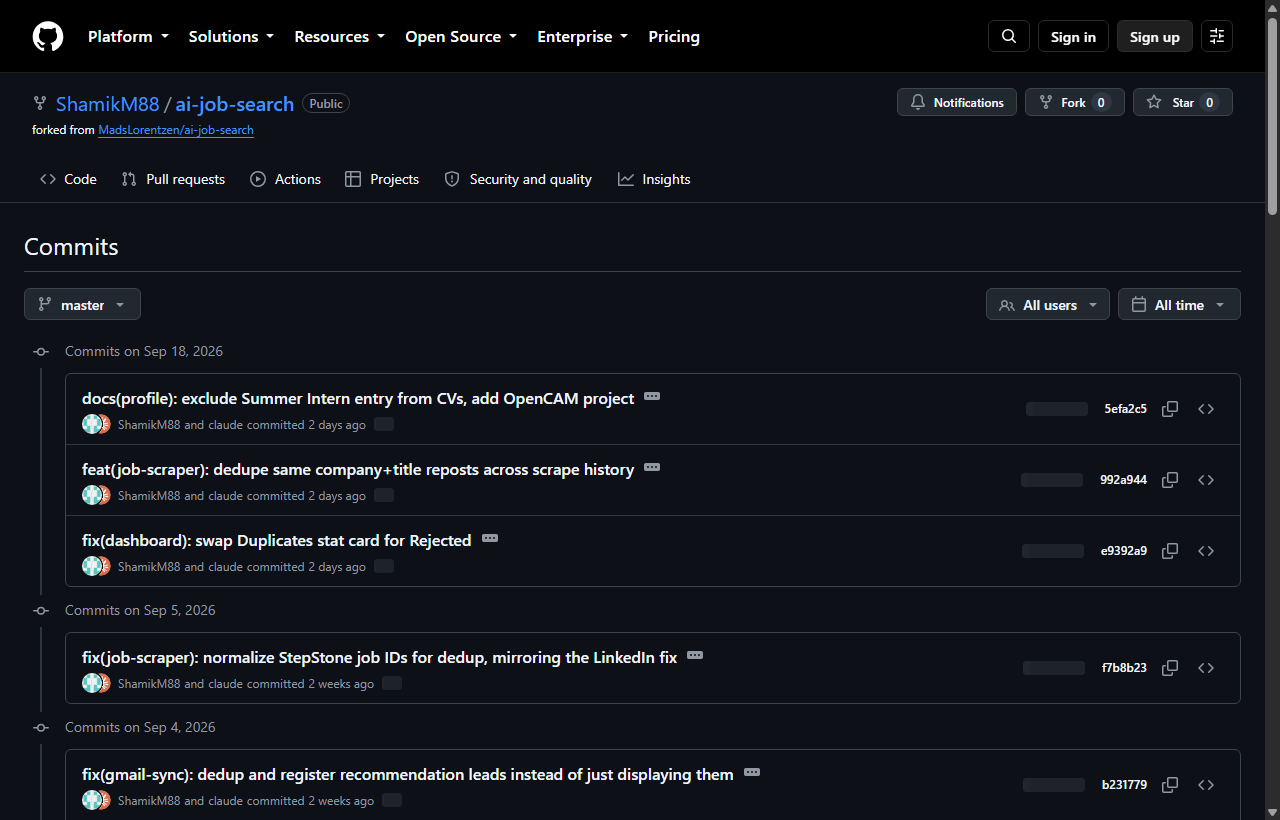Fork this repository
The image size is (1280, 820).
coord(1075,102)
